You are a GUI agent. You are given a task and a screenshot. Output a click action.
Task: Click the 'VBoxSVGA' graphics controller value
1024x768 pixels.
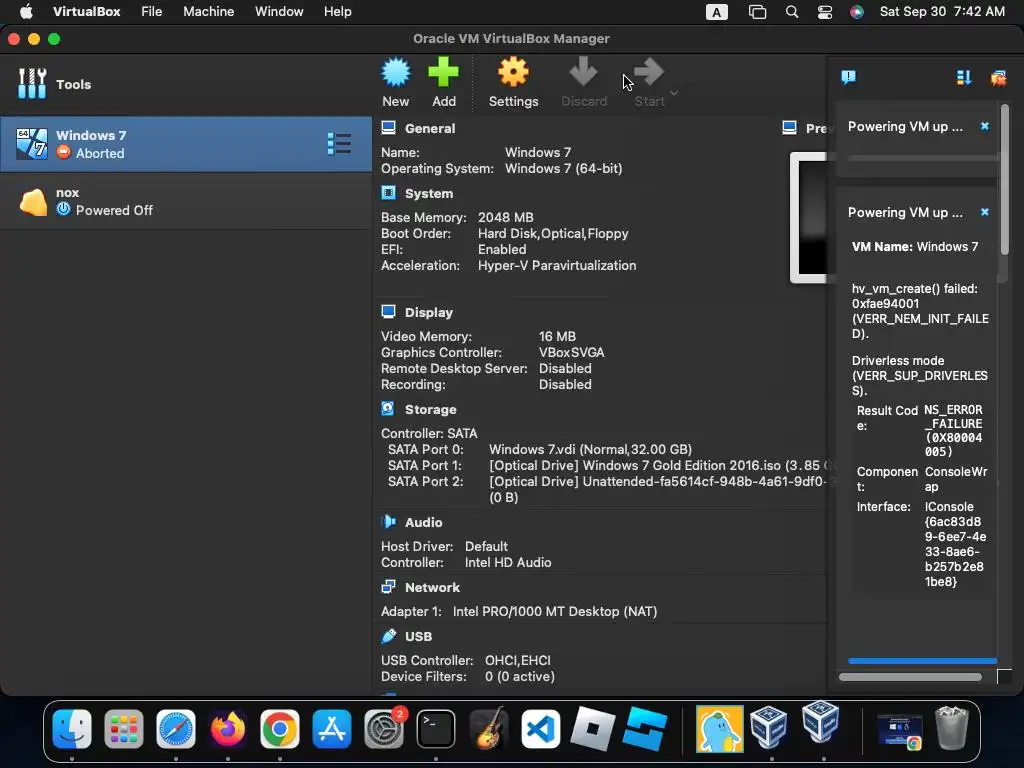coord(571,353)
